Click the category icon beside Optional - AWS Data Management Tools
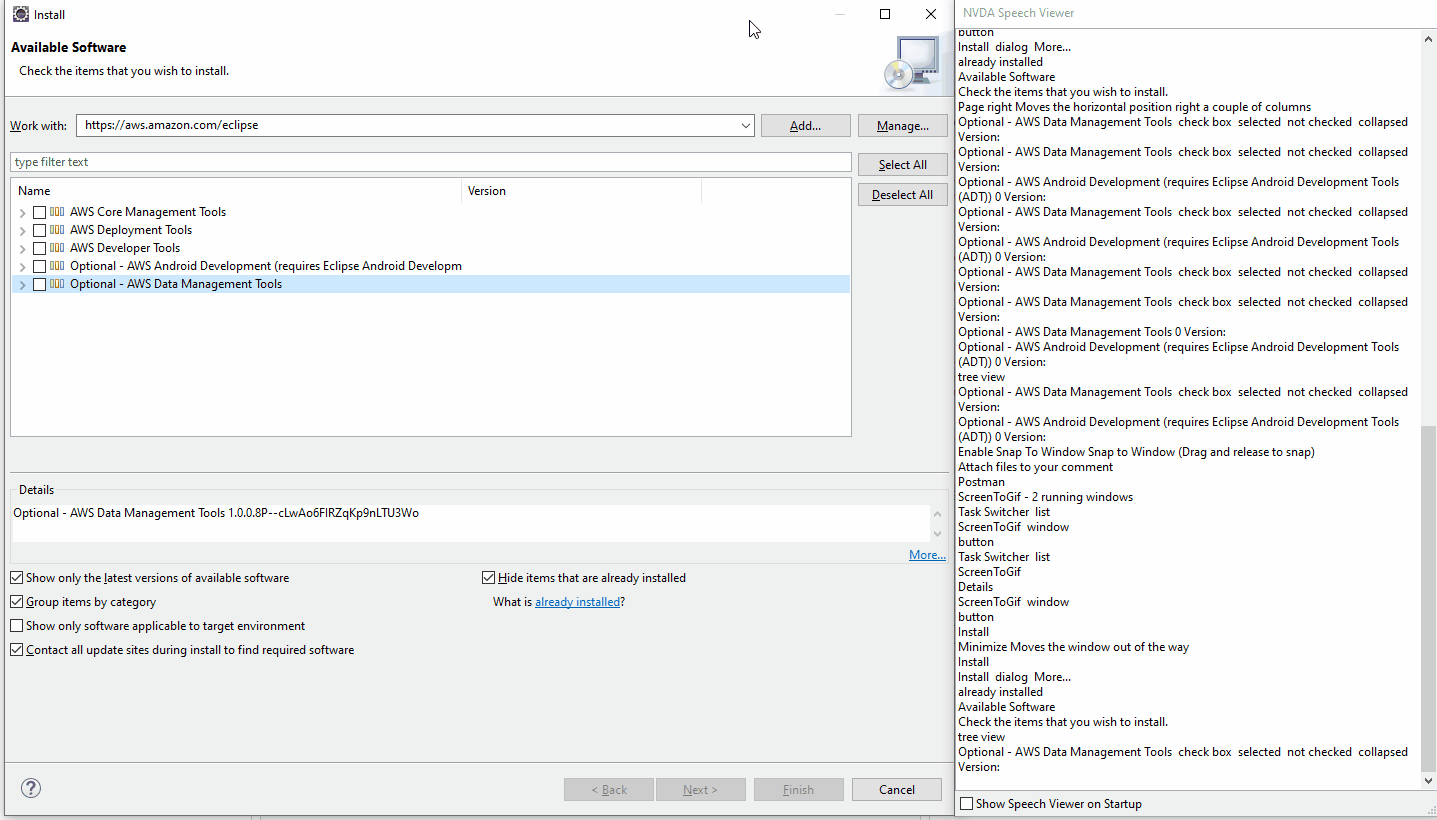The height and width of the screenshot is (820, 1437). (57, 284)
